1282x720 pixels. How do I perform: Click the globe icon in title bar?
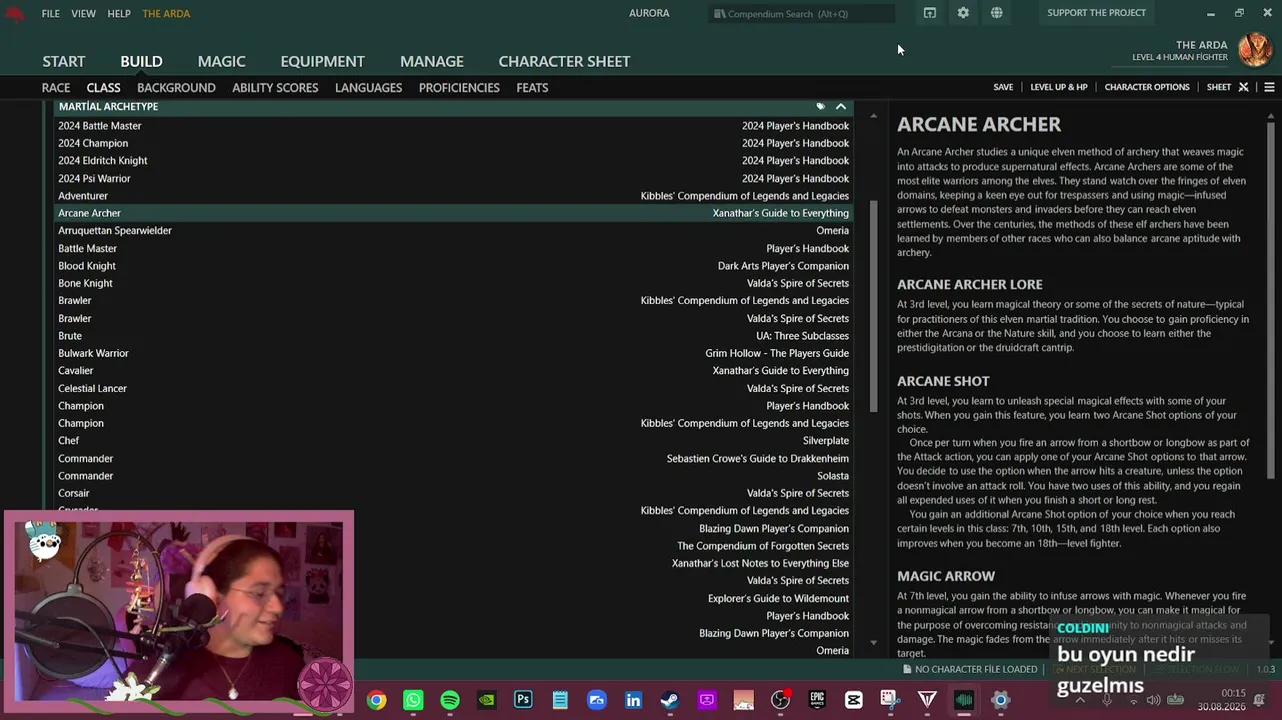point(997,13)
